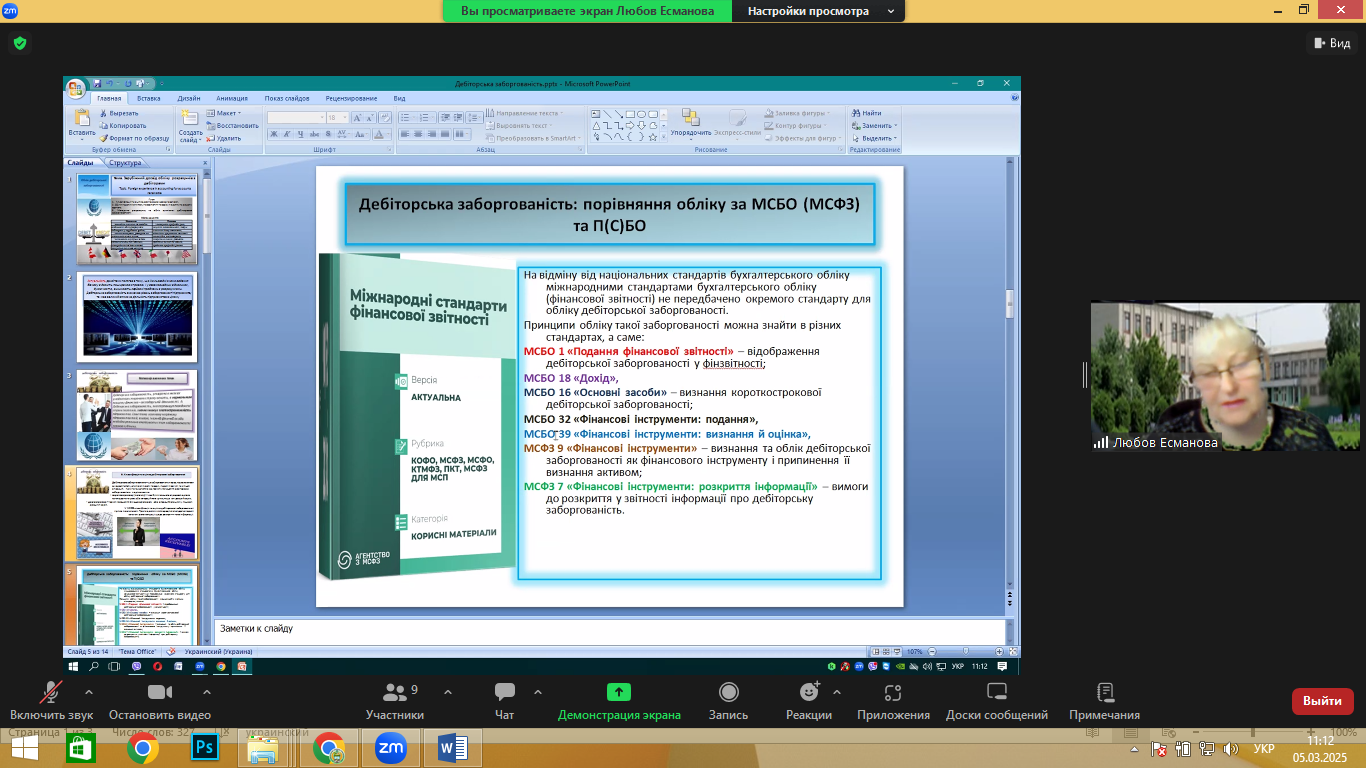Click the red Выйти leave button

click(x=1322, y=701)
